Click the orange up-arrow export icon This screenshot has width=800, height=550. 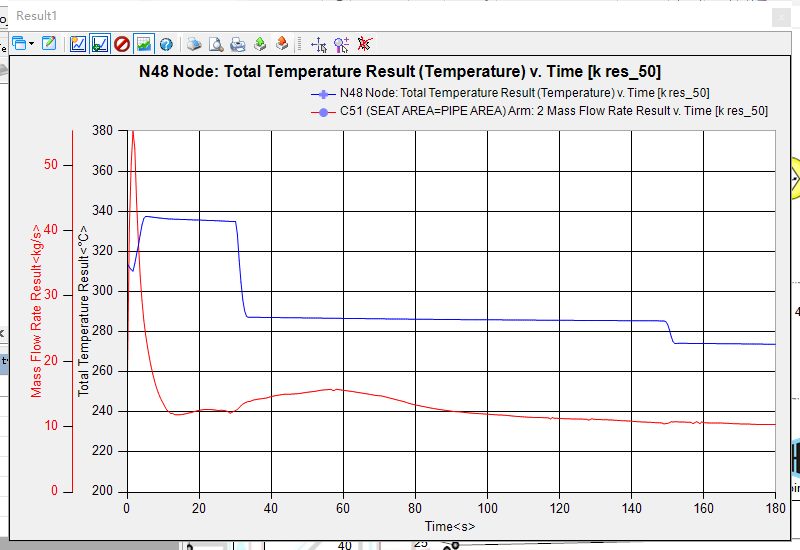[x=282, y=44]
